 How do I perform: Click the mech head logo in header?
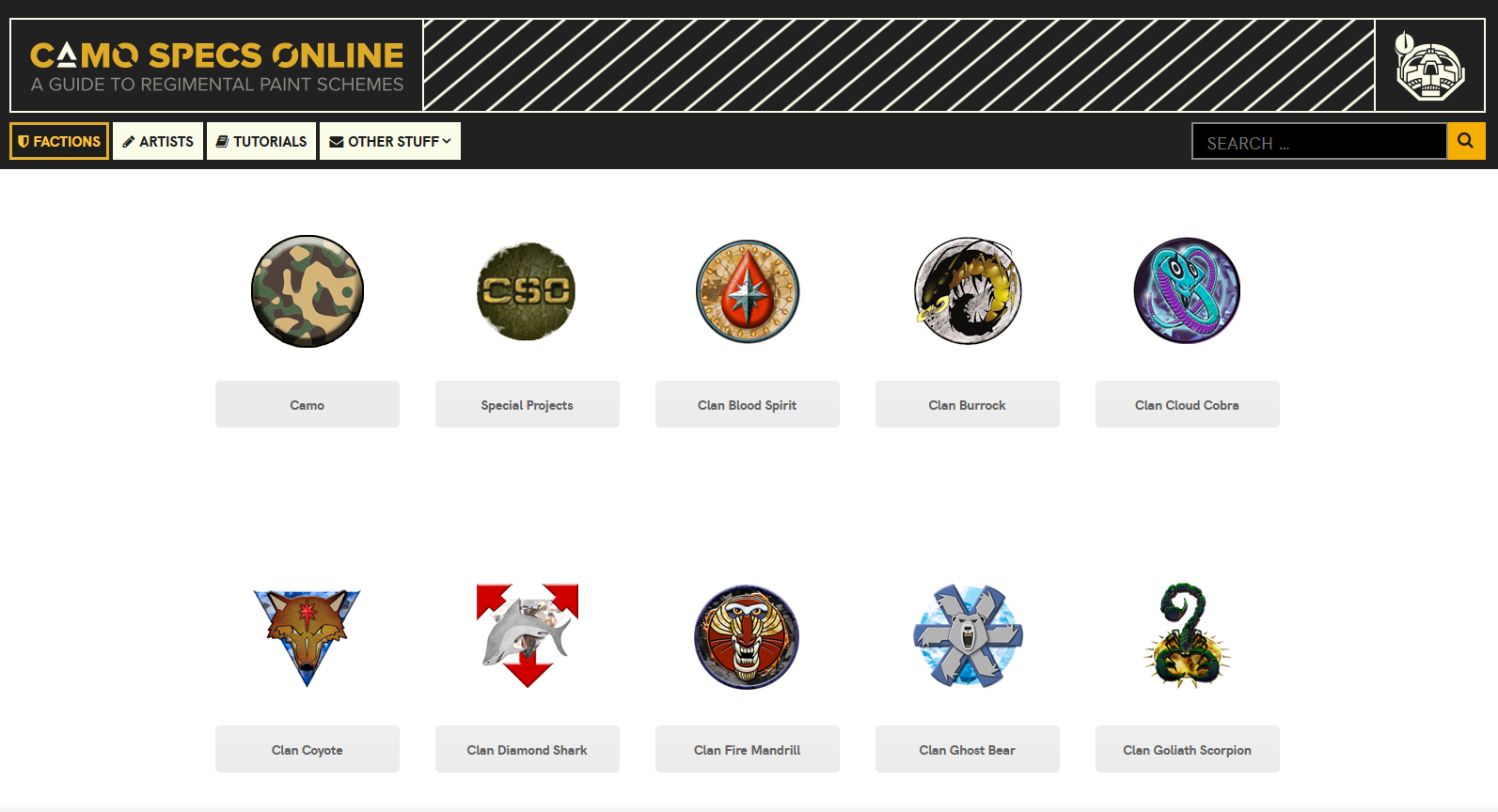pyautogui.click(x=1429, y=66)
